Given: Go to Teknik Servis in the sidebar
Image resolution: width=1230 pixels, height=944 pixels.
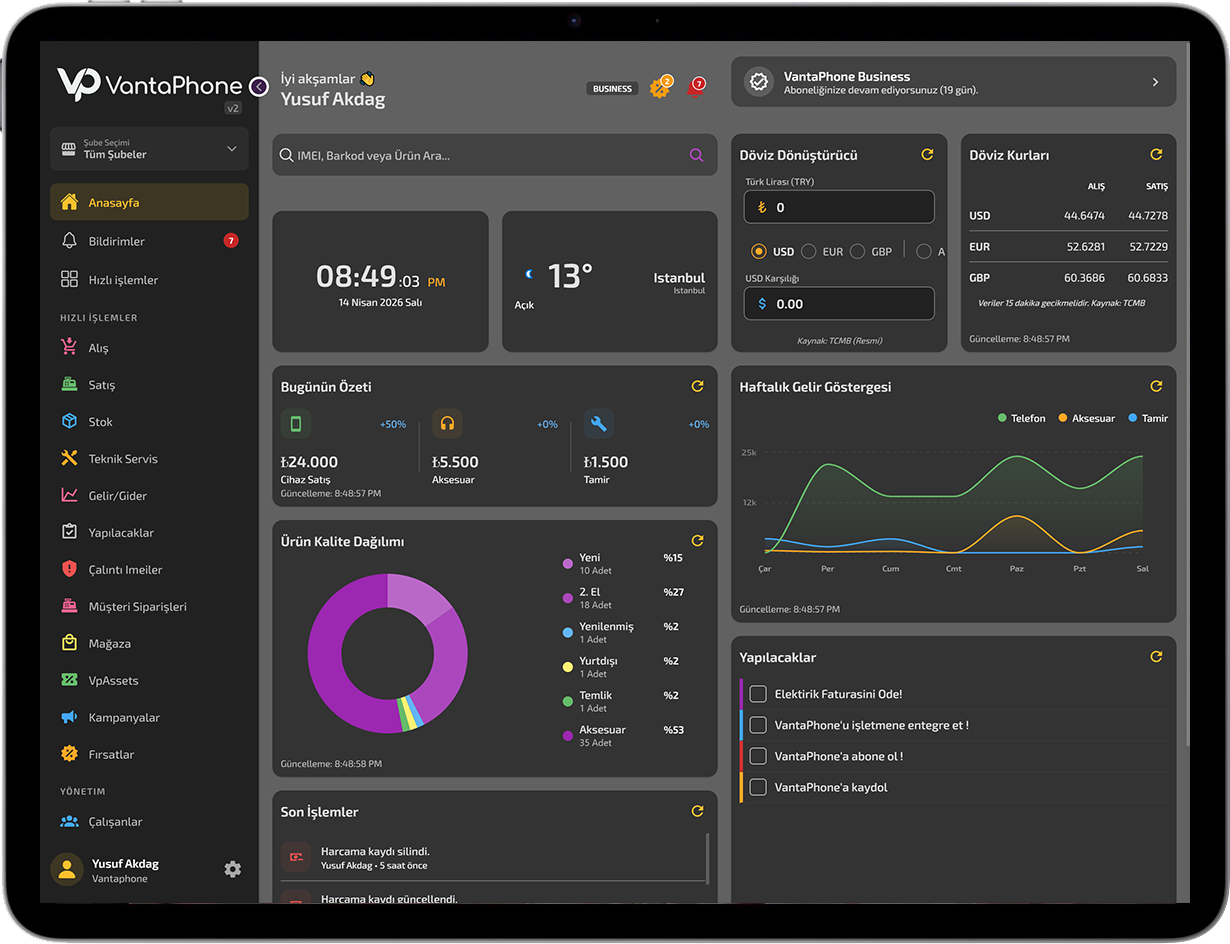Looking at the screenshot, I should (x=123, y=459).
